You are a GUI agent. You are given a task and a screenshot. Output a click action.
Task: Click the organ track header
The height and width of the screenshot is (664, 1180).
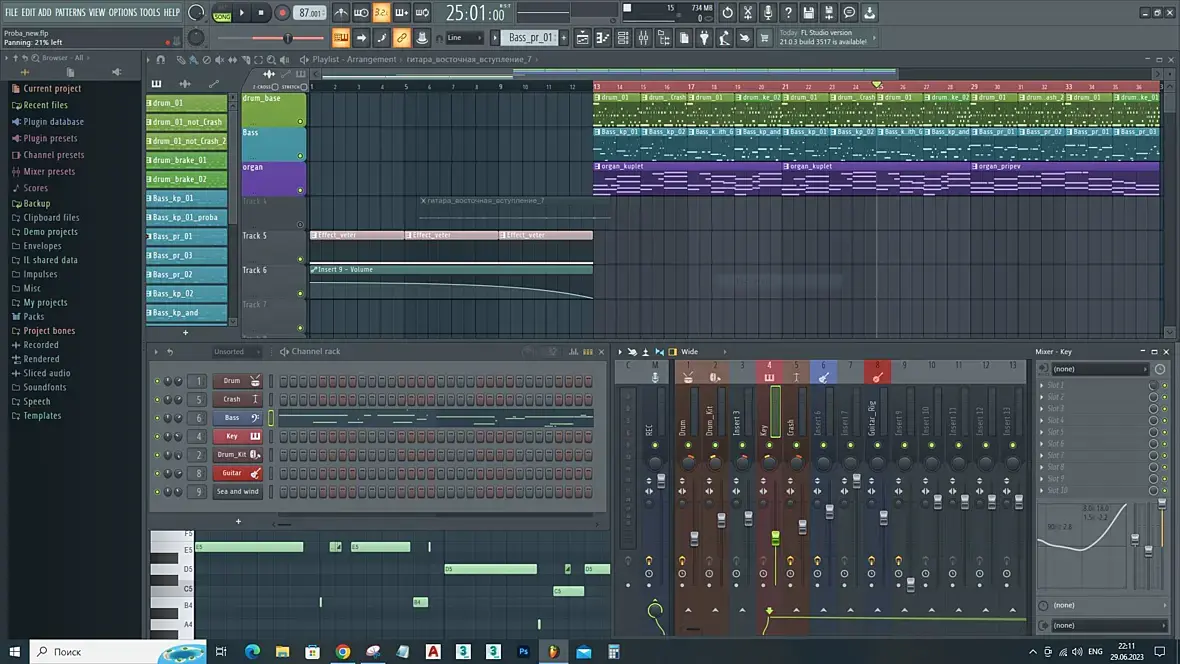[x=273, y=179]
